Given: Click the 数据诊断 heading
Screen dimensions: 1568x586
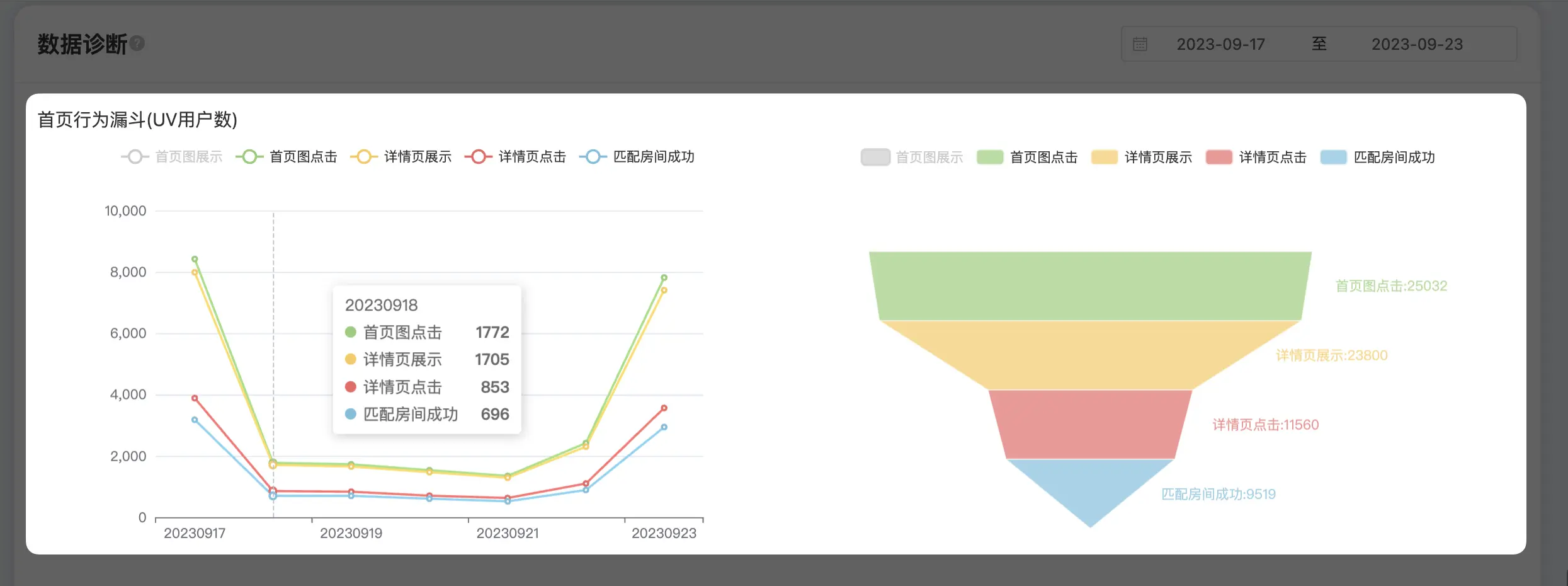Looking at the screenshot, I should click(x=82, y=44).
